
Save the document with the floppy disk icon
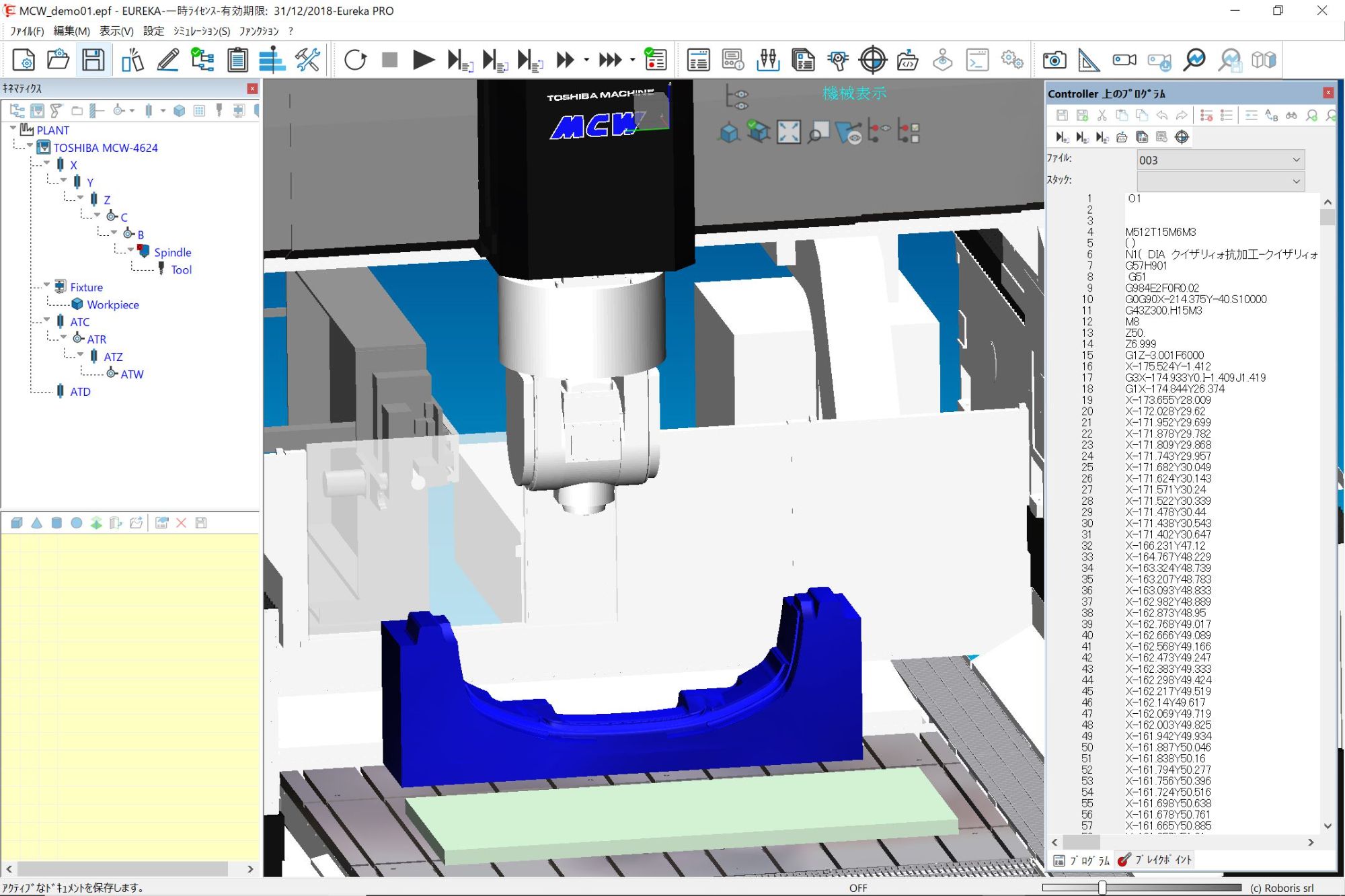click(x=93, y=60)
